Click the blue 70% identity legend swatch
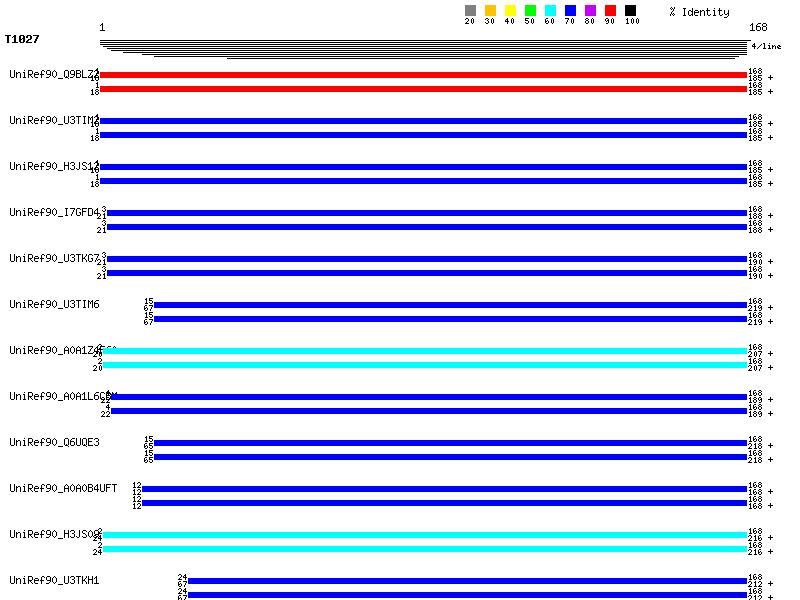This screenshot has height=600, width=800. point(570,11)
